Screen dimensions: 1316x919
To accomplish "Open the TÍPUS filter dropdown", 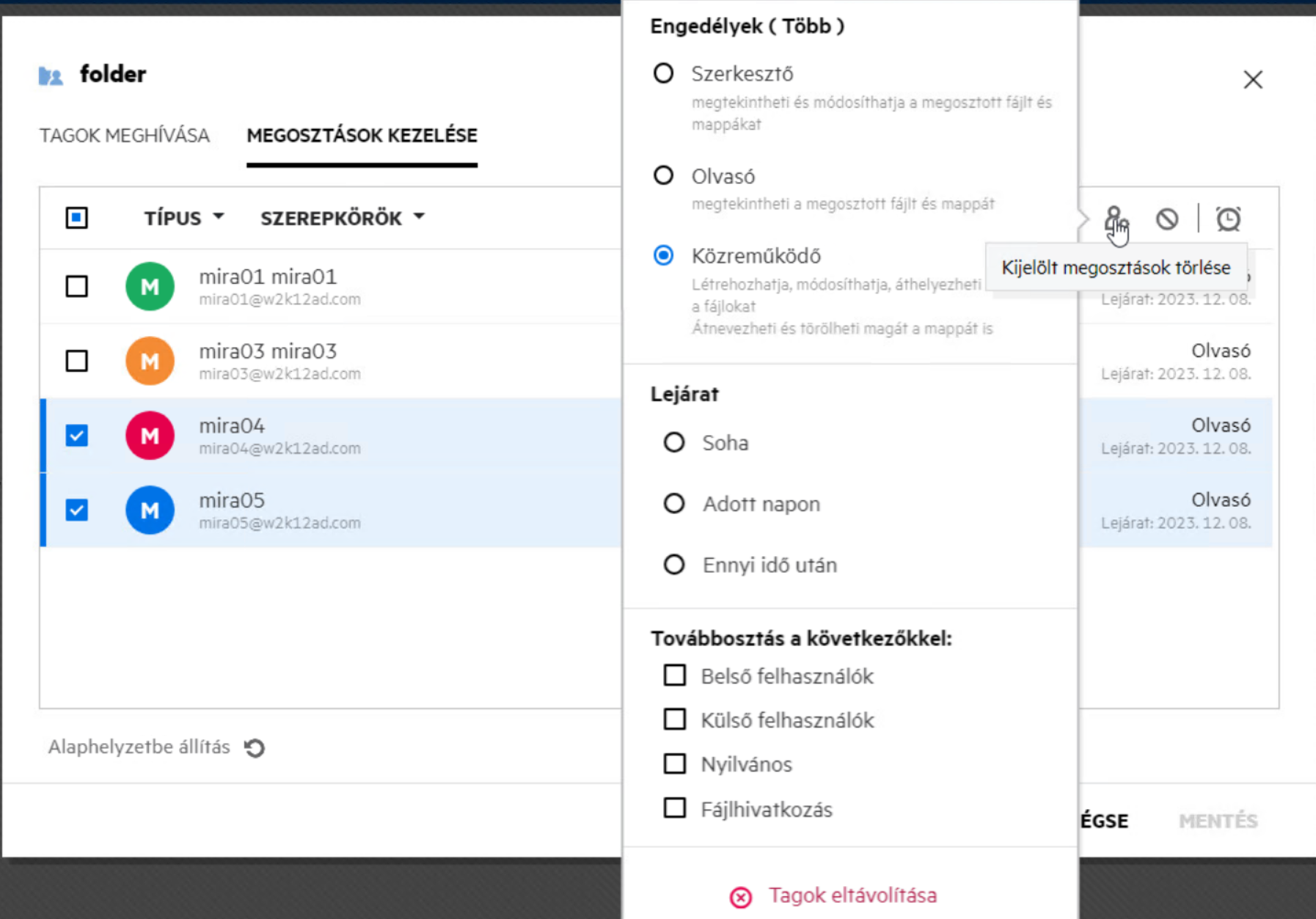I will click(x=183, y=218).
